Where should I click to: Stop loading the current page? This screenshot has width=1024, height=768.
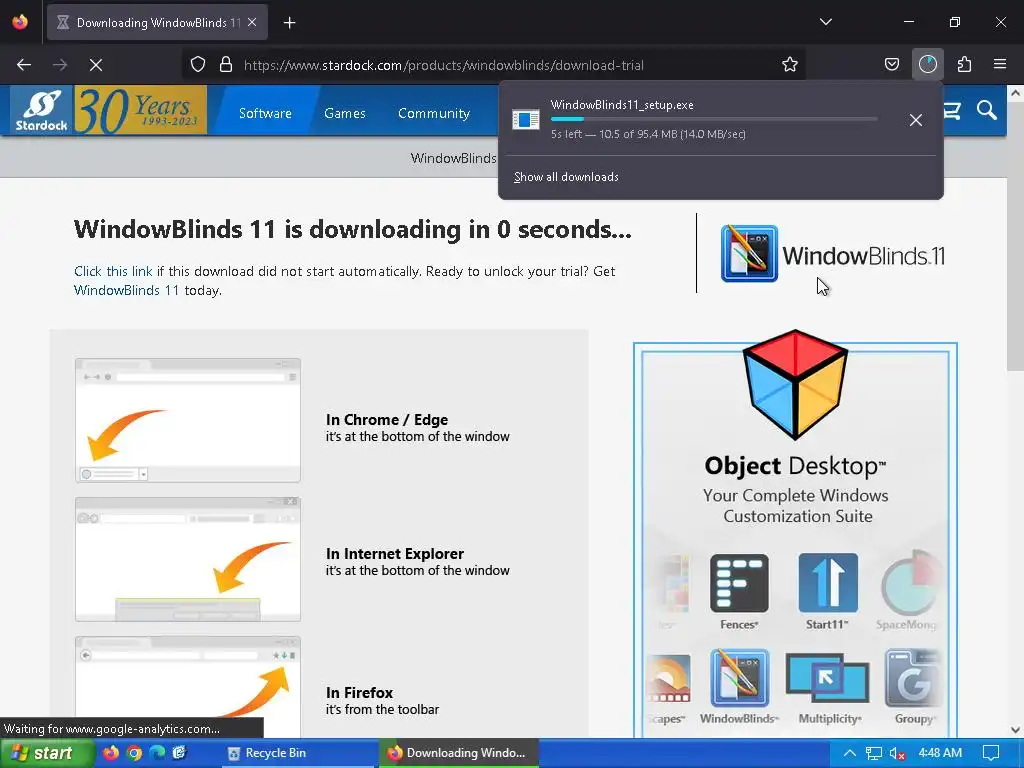click(95, 65)
